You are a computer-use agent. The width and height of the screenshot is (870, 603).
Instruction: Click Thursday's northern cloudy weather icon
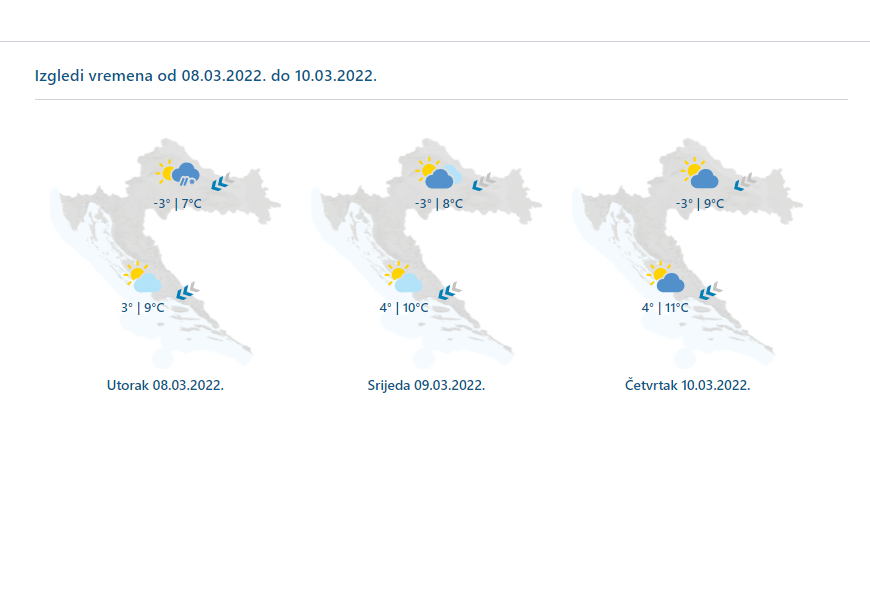699,175
